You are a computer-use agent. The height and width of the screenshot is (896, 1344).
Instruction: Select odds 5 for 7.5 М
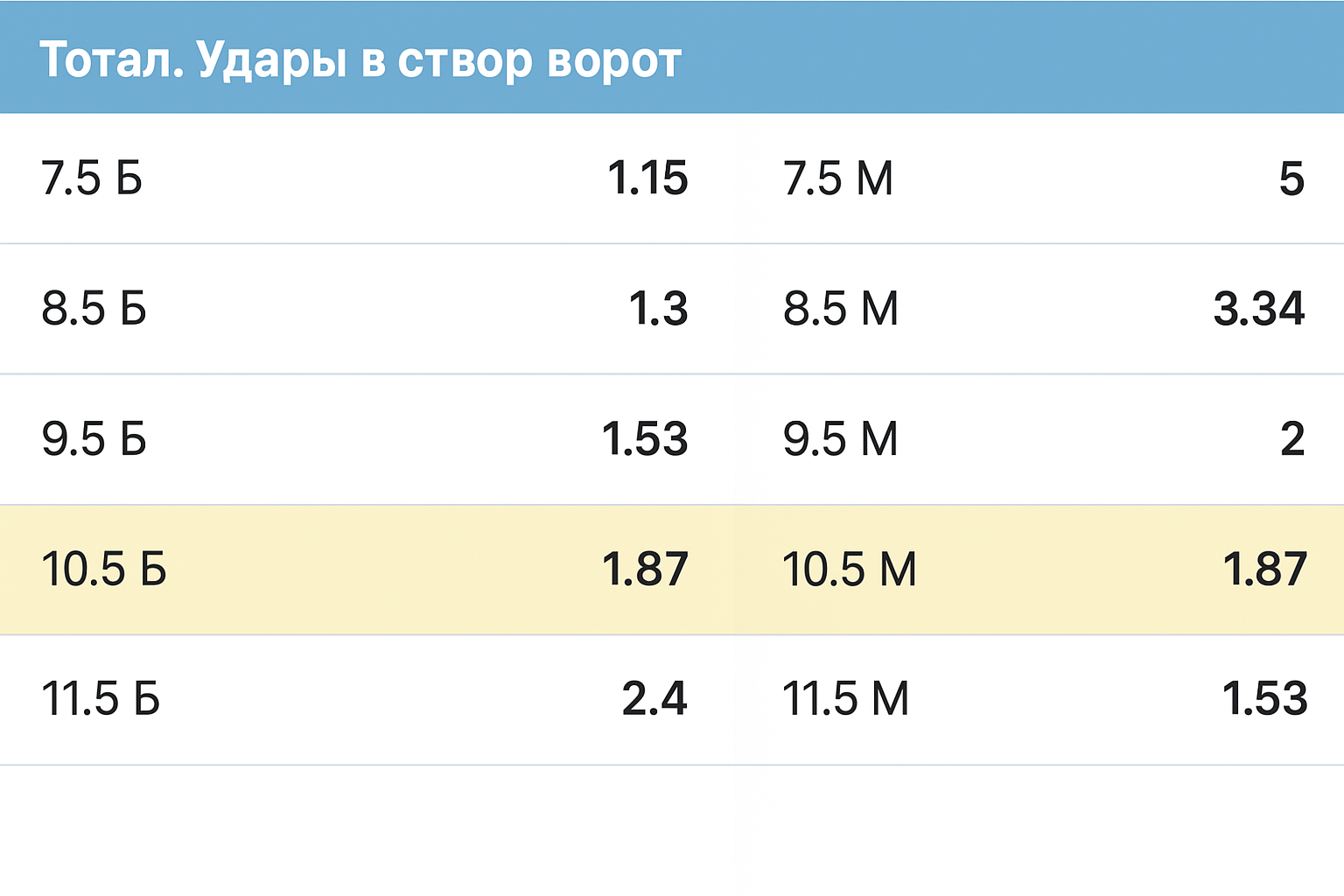click(1291, 178)
